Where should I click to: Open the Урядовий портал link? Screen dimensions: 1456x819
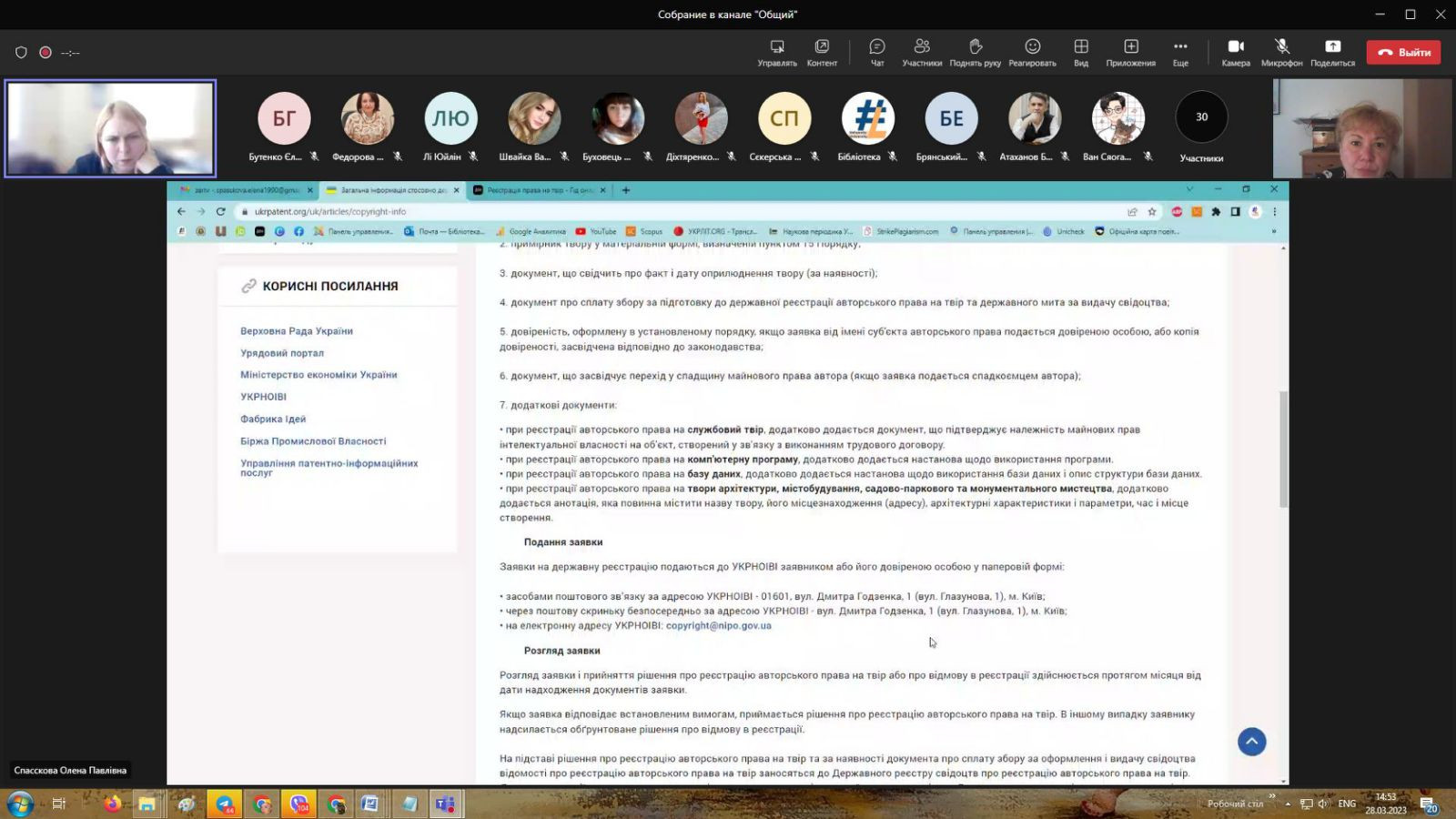click(282, 353)
